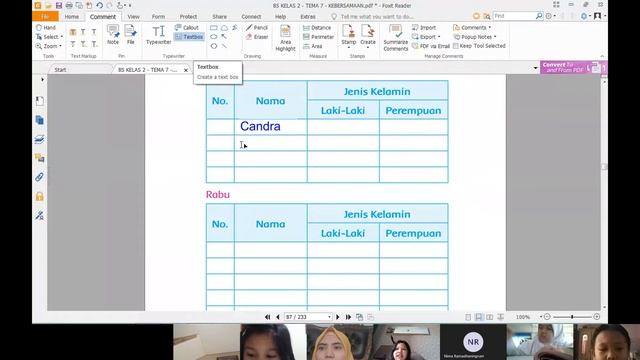Open the Bookmarks side panel
Viewport: 640px width, 360px height.
pyautogui.click(x=40, y=101)
